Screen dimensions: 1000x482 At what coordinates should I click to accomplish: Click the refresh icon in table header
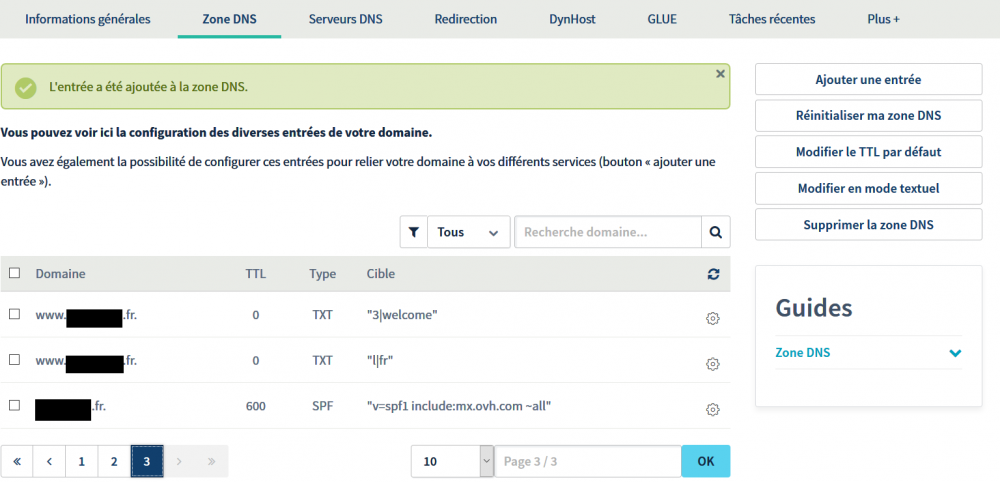click(712, 274)
